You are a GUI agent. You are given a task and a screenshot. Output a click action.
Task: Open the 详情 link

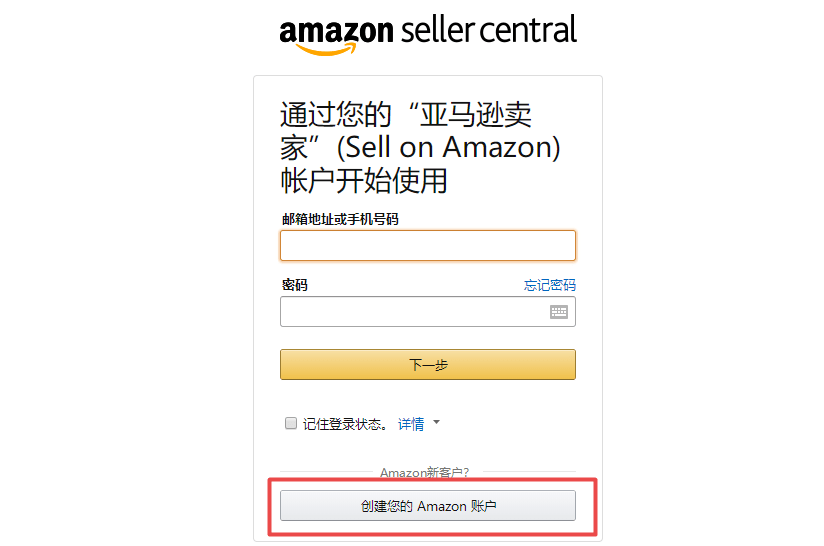[411, 424]
